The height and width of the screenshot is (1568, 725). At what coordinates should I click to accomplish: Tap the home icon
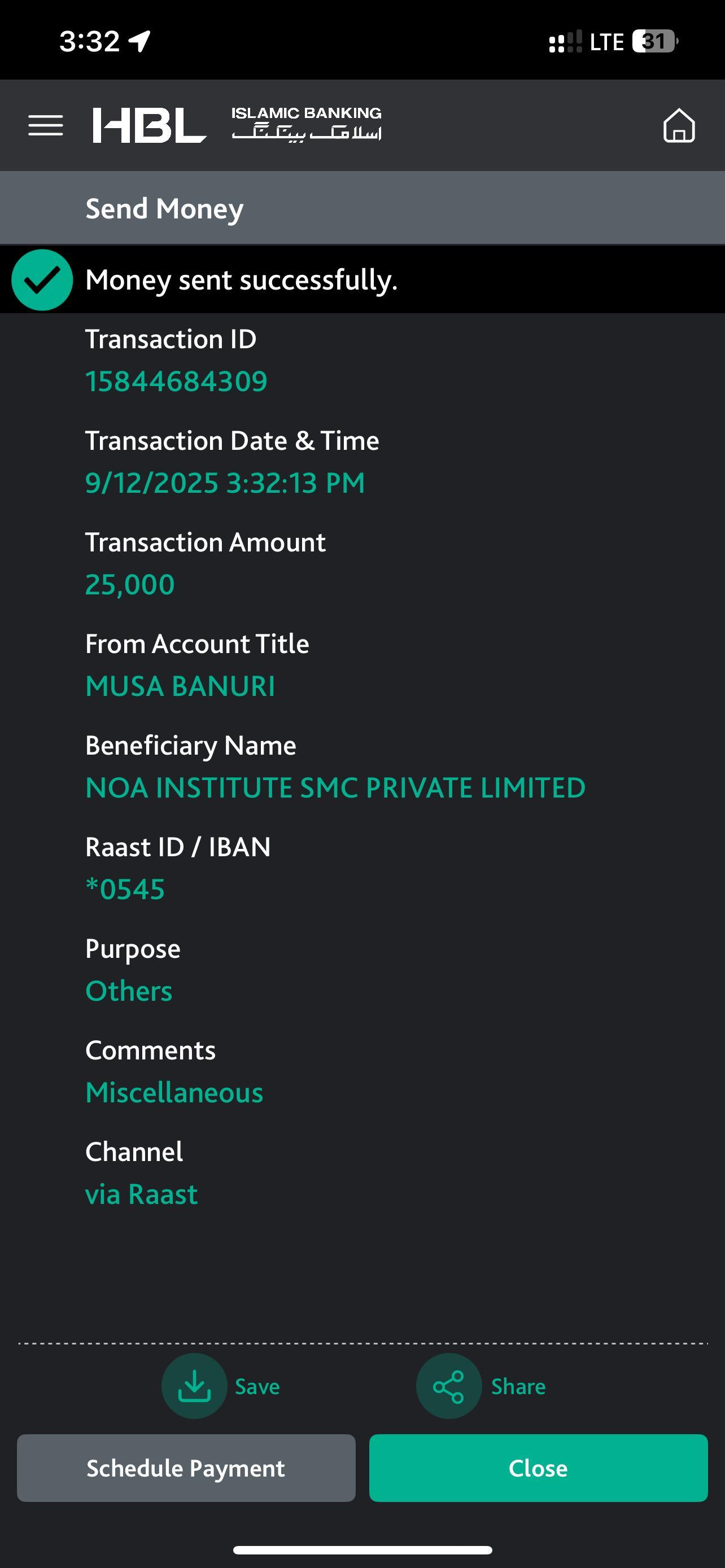pos(679,125)
